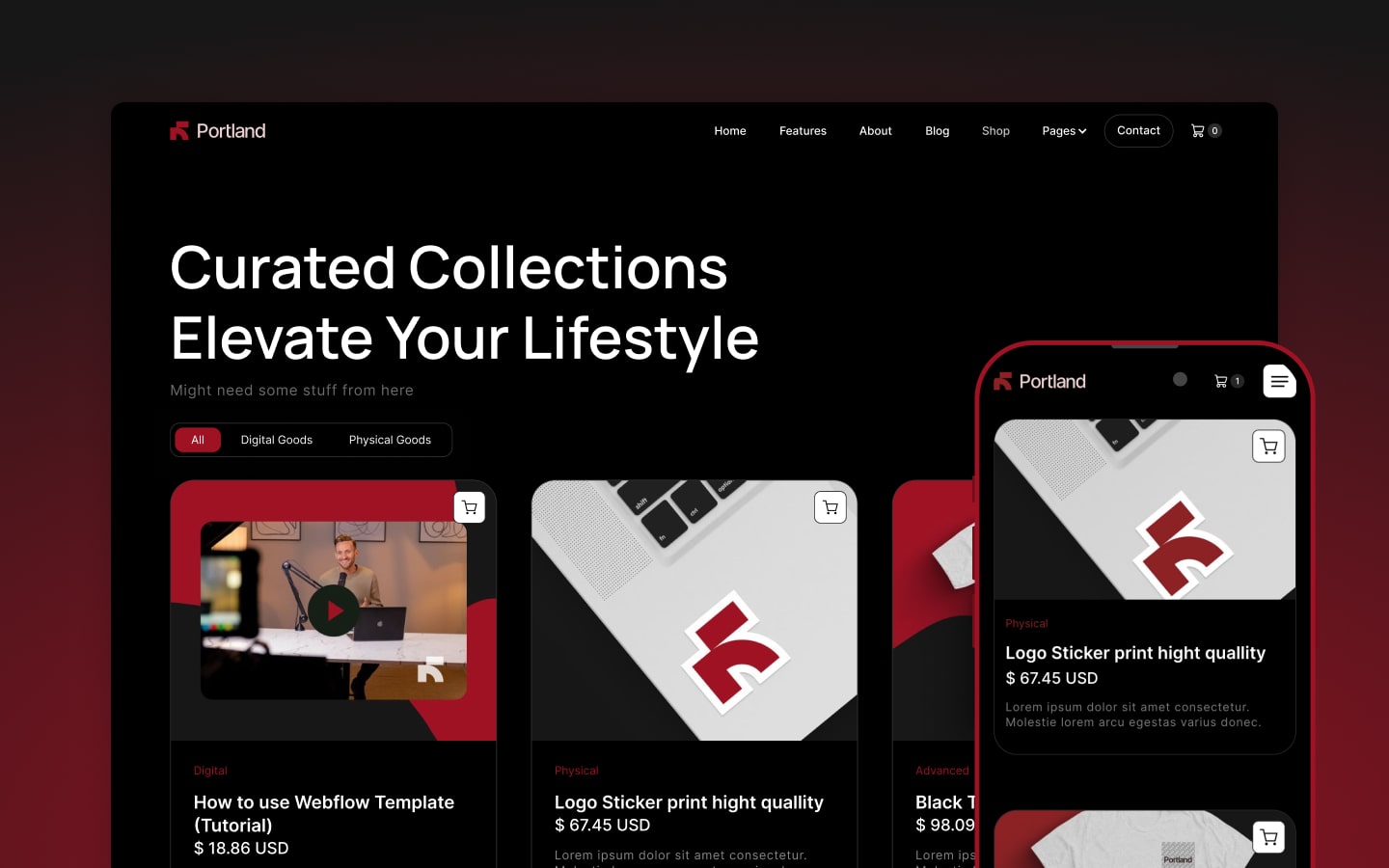The height and width of the screenshot is (868, 1389).
Task: Select the All filter tab
Action: pyautogui.click(x=198, y=440)
